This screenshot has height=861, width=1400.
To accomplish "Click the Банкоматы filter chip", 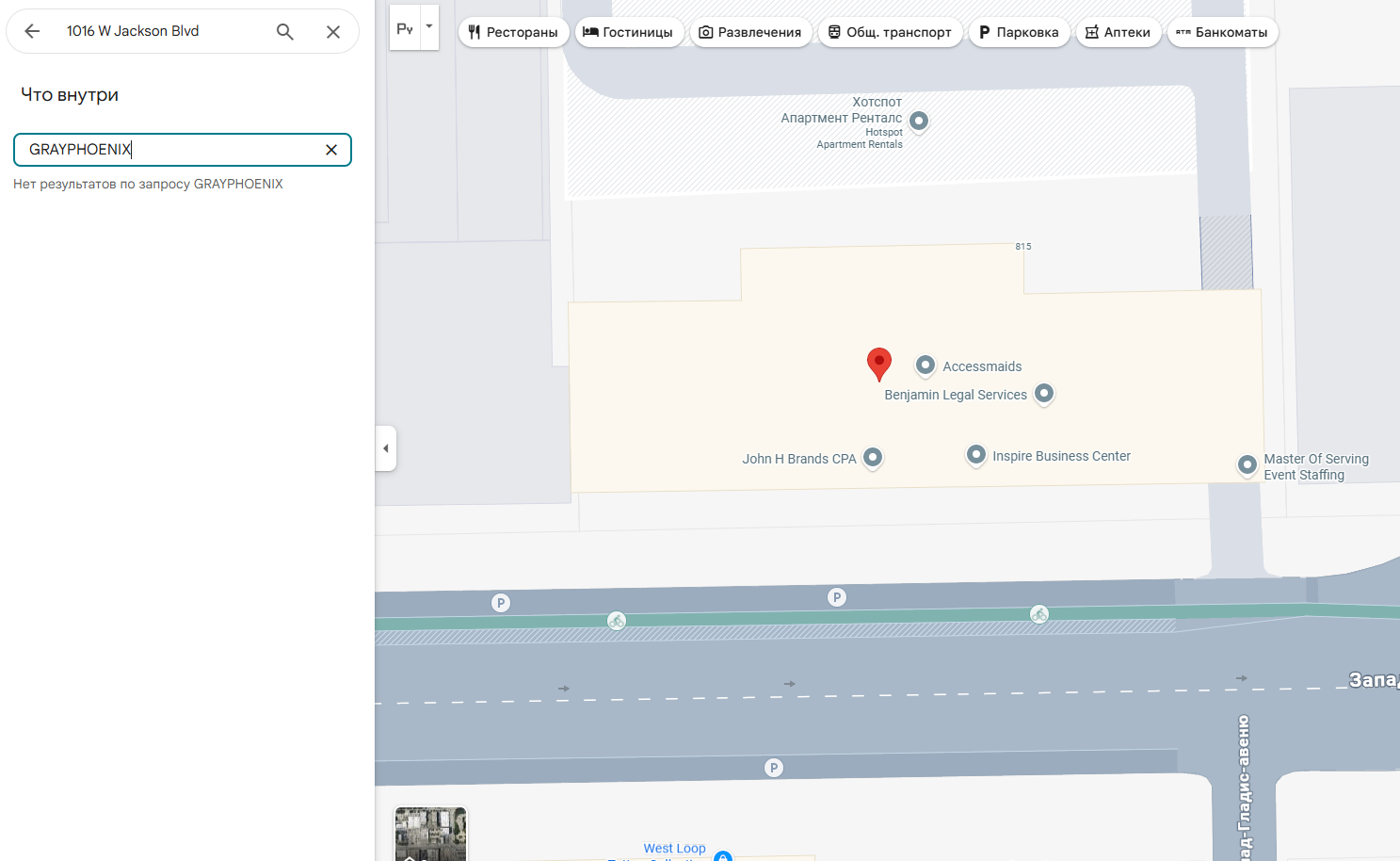I will tap(1222, 32).
